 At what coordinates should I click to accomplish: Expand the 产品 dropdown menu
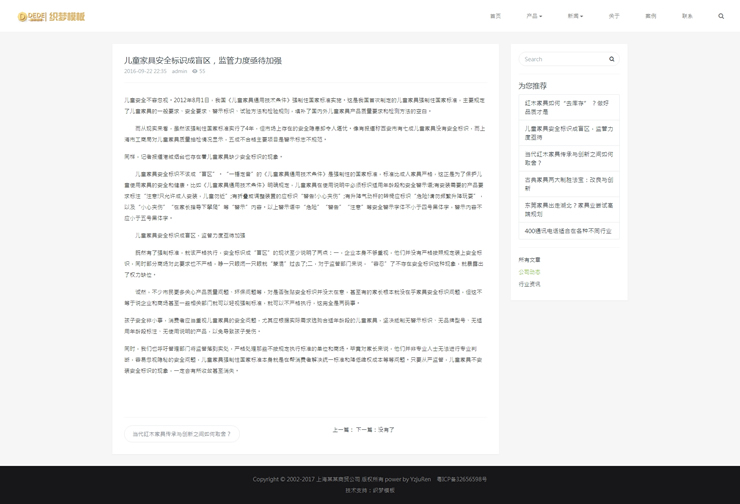tap(534, 16)
